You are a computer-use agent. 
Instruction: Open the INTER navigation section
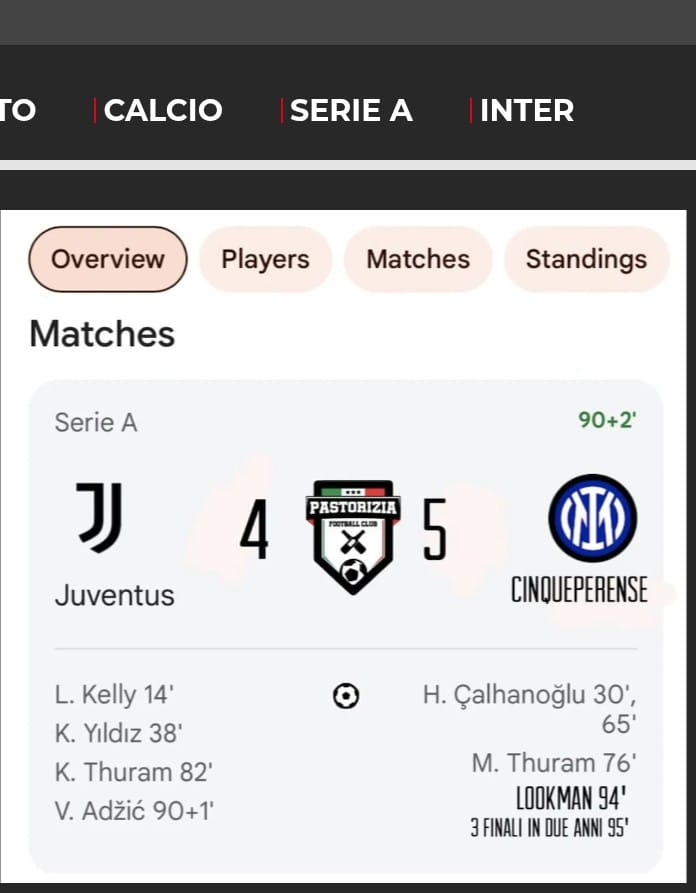[527, 110]
